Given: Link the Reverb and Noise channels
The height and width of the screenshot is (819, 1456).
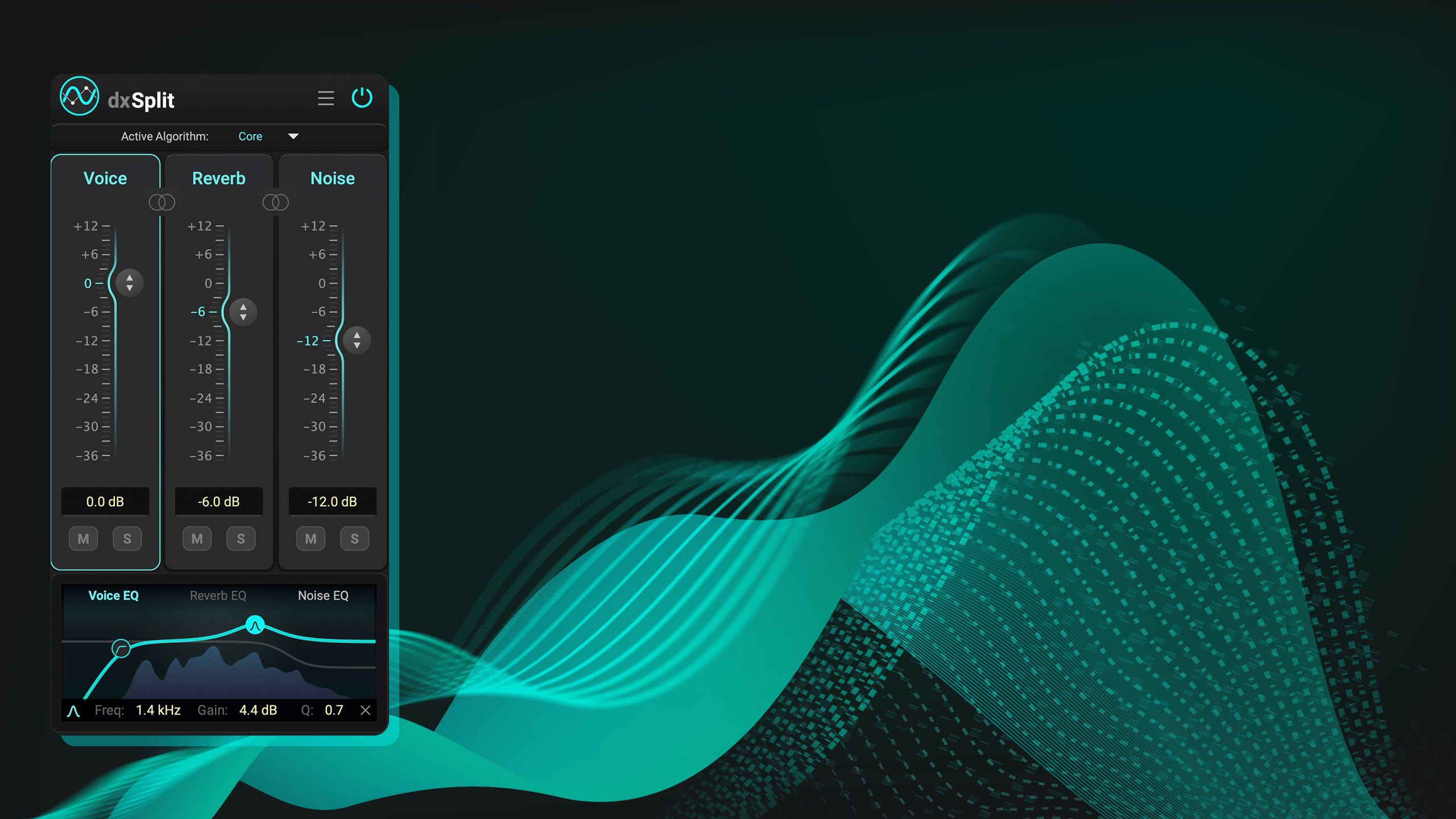Looking at the screenshot, I should point(276,202).
